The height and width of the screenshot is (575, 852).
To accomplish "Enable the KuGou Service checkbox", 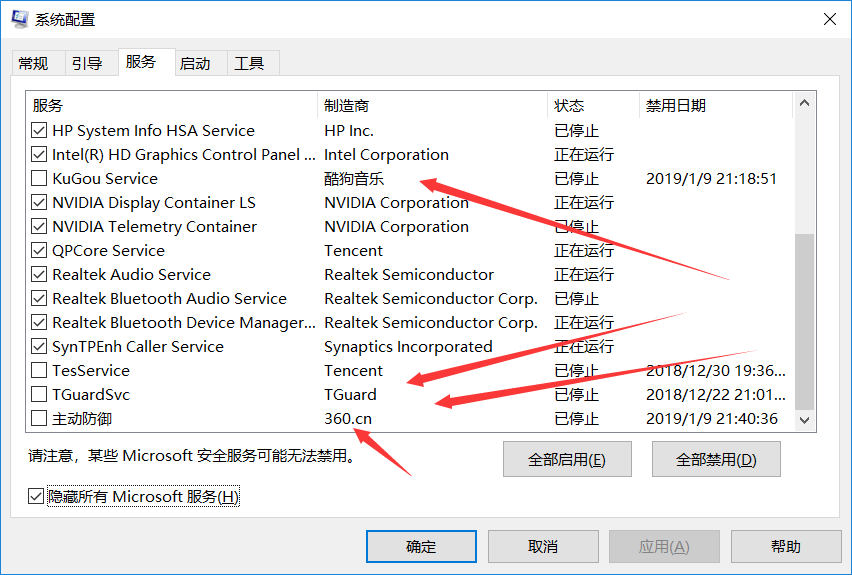I will click(x=39, y=178).
